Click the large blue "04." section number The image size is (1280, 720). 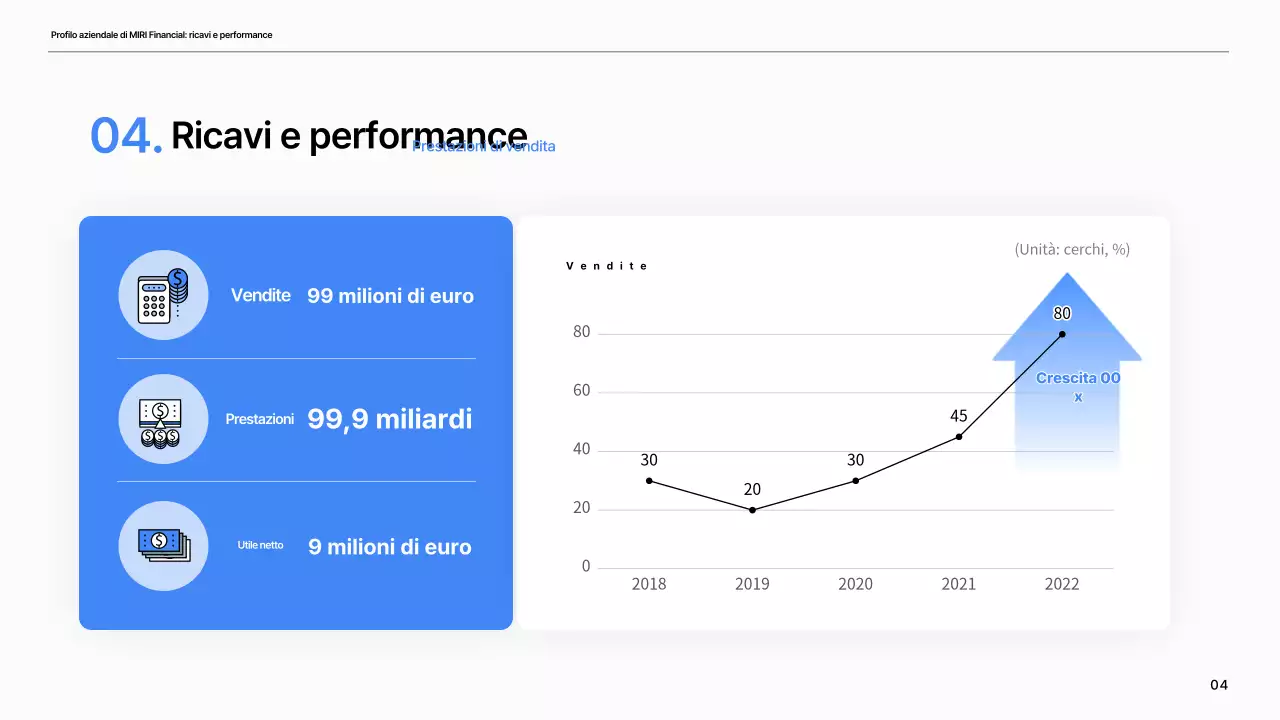click(x=126, y=136)
